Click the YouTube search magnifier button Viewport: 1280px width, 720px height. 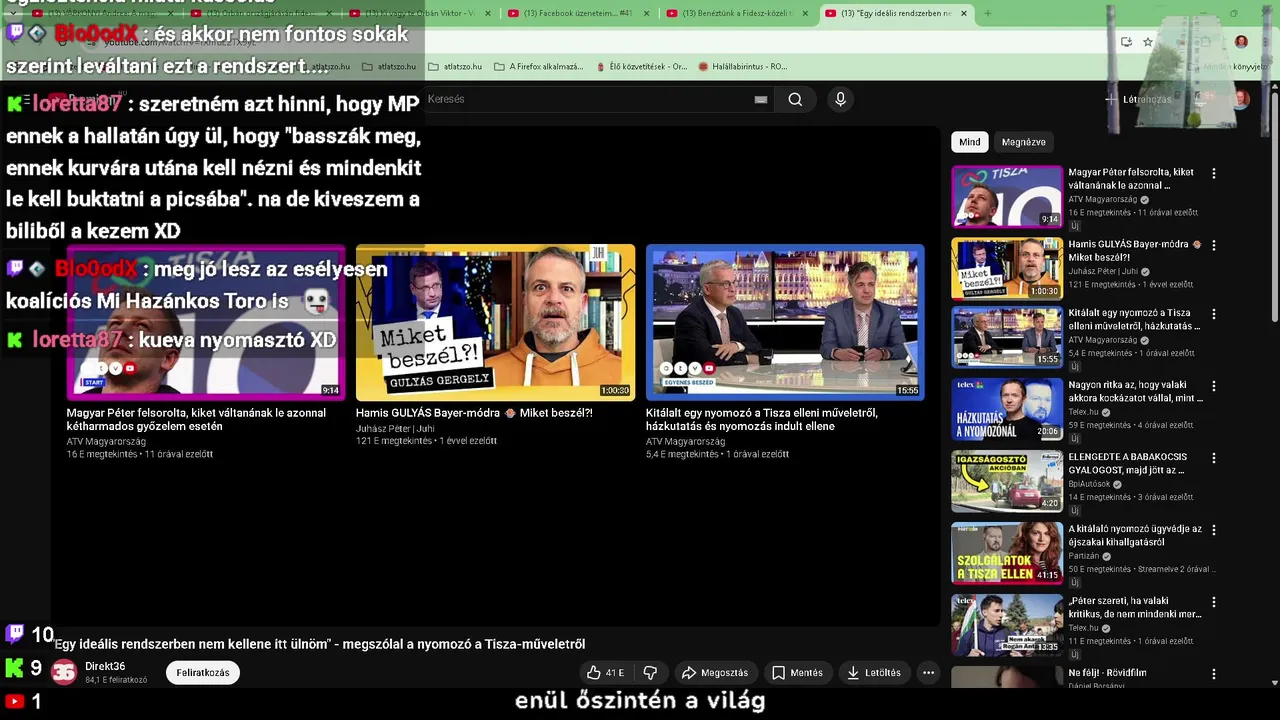click(795, 99)
